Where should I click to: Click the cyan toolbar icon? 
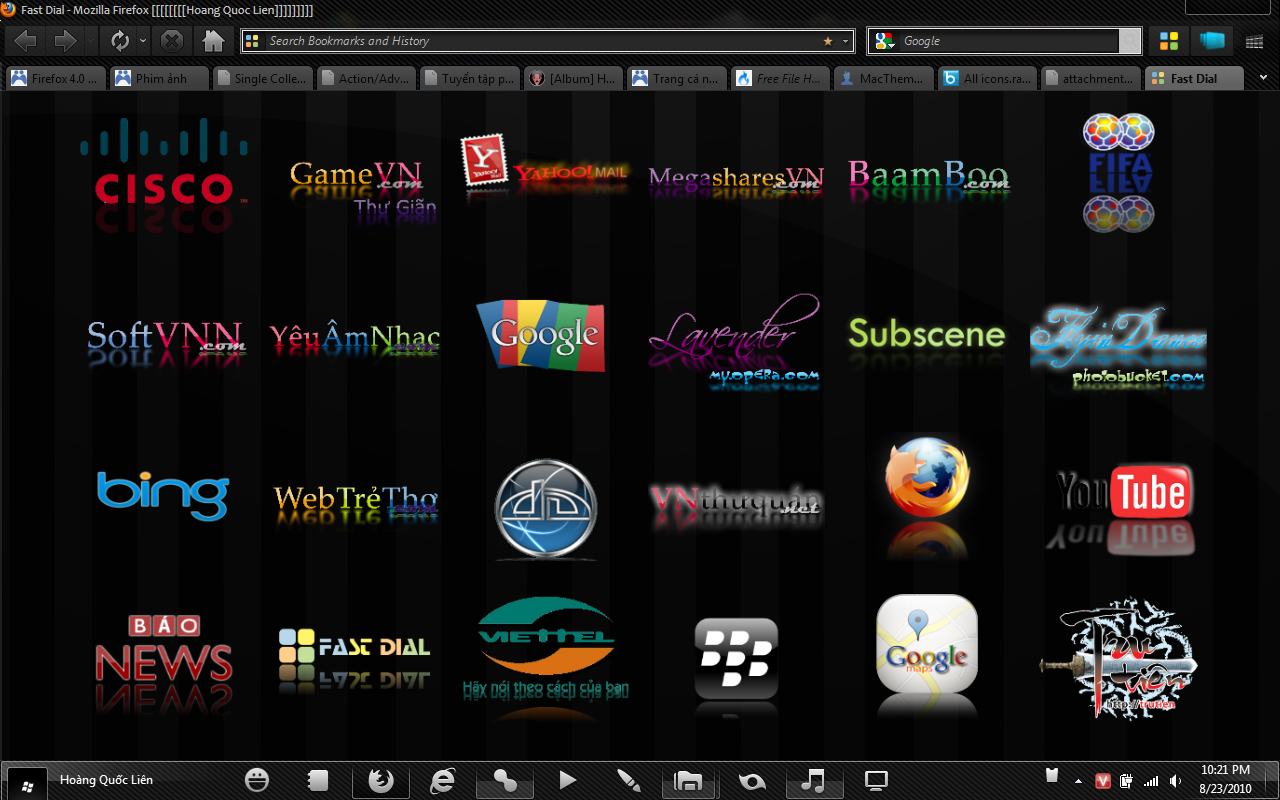pyautogui.click(x=1212, y=41)
